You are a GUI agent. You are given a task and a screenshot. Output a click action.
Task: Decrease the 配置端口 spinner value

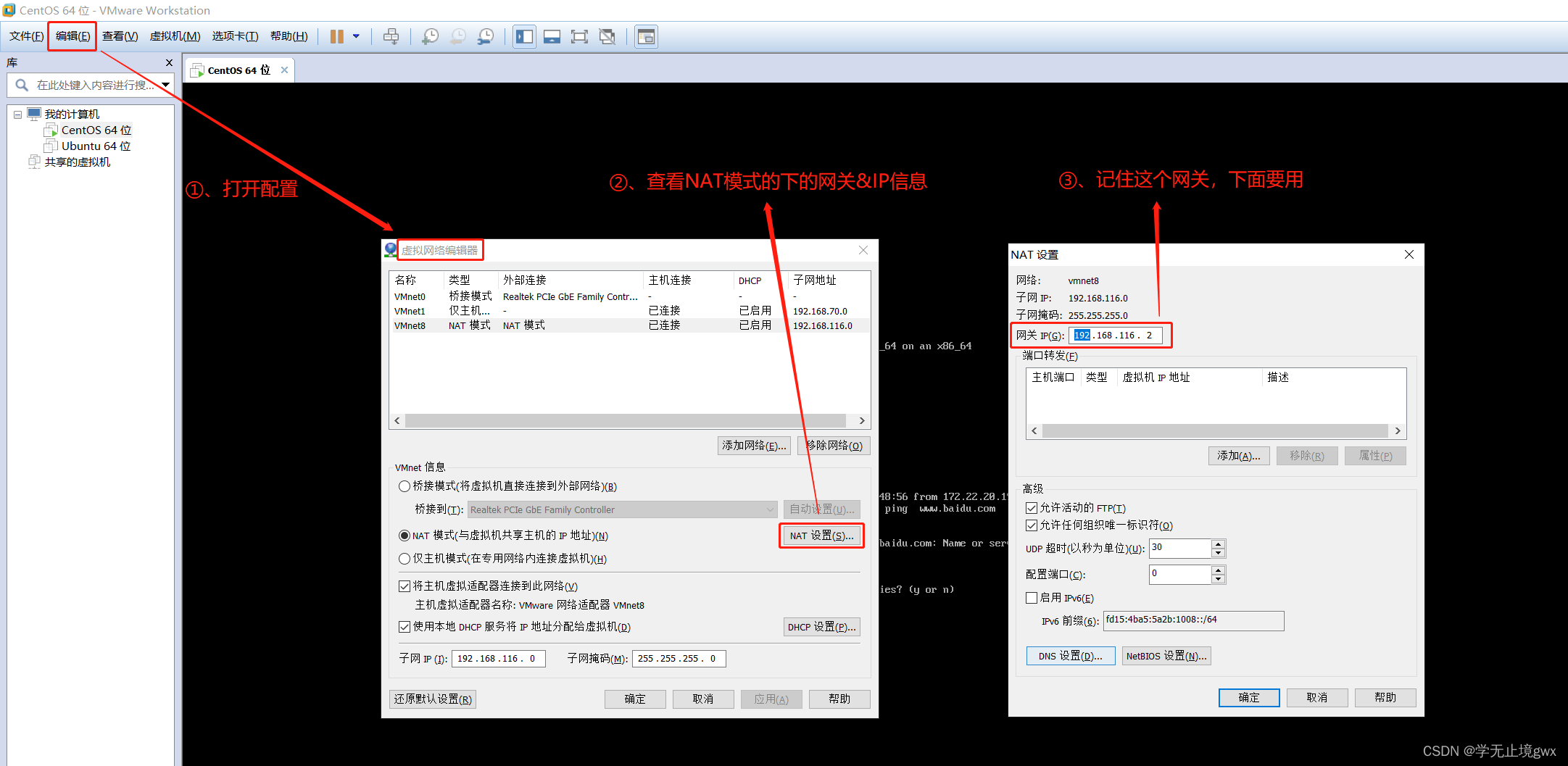(1219, 579)
